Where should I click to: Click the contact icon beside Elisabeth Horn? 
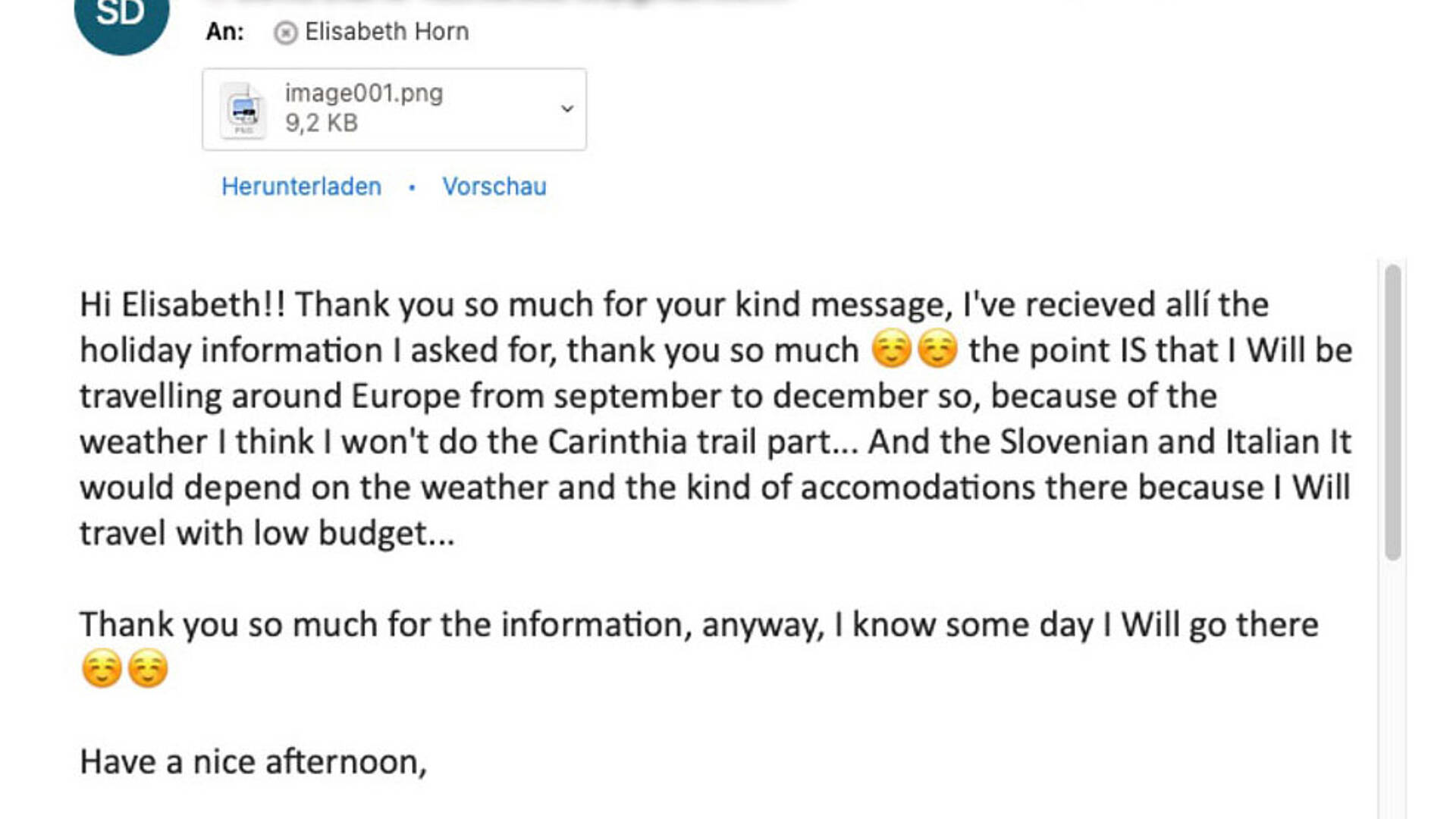click(x=285, y=33)
